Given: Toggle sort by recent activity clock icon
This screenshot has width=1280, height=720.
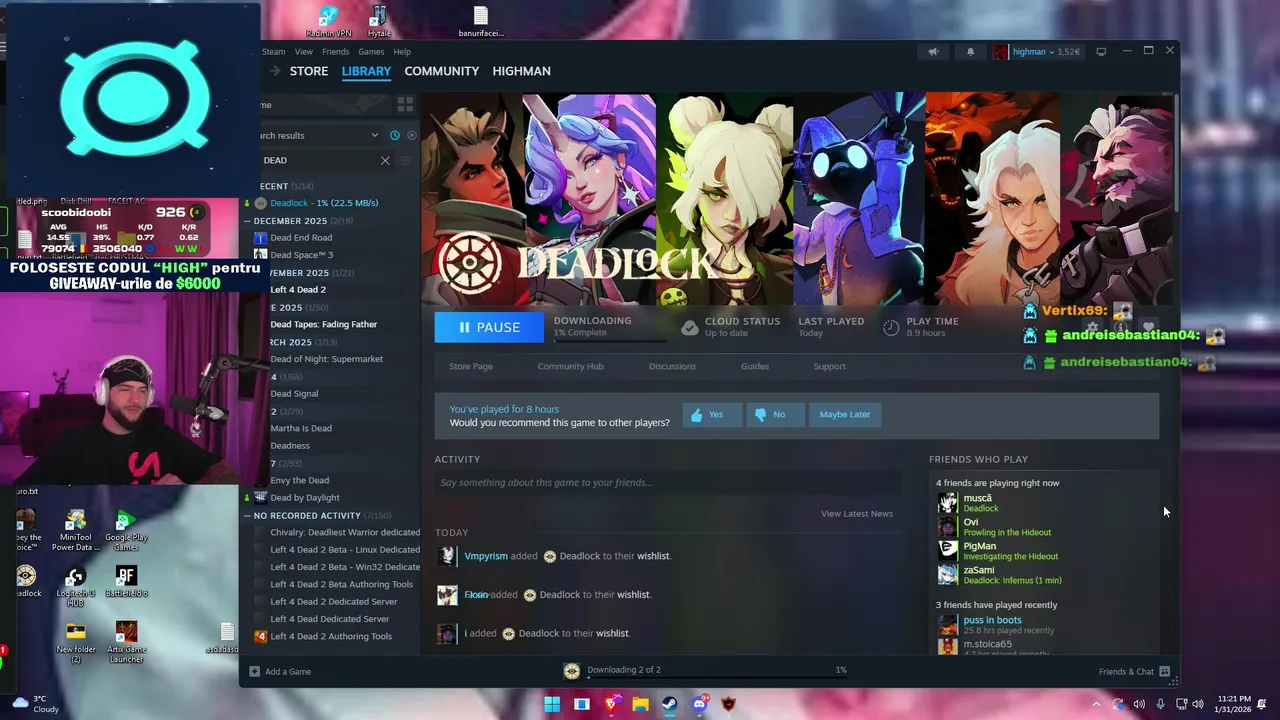Looking at the screenshot, I should [x=395, y=135].
